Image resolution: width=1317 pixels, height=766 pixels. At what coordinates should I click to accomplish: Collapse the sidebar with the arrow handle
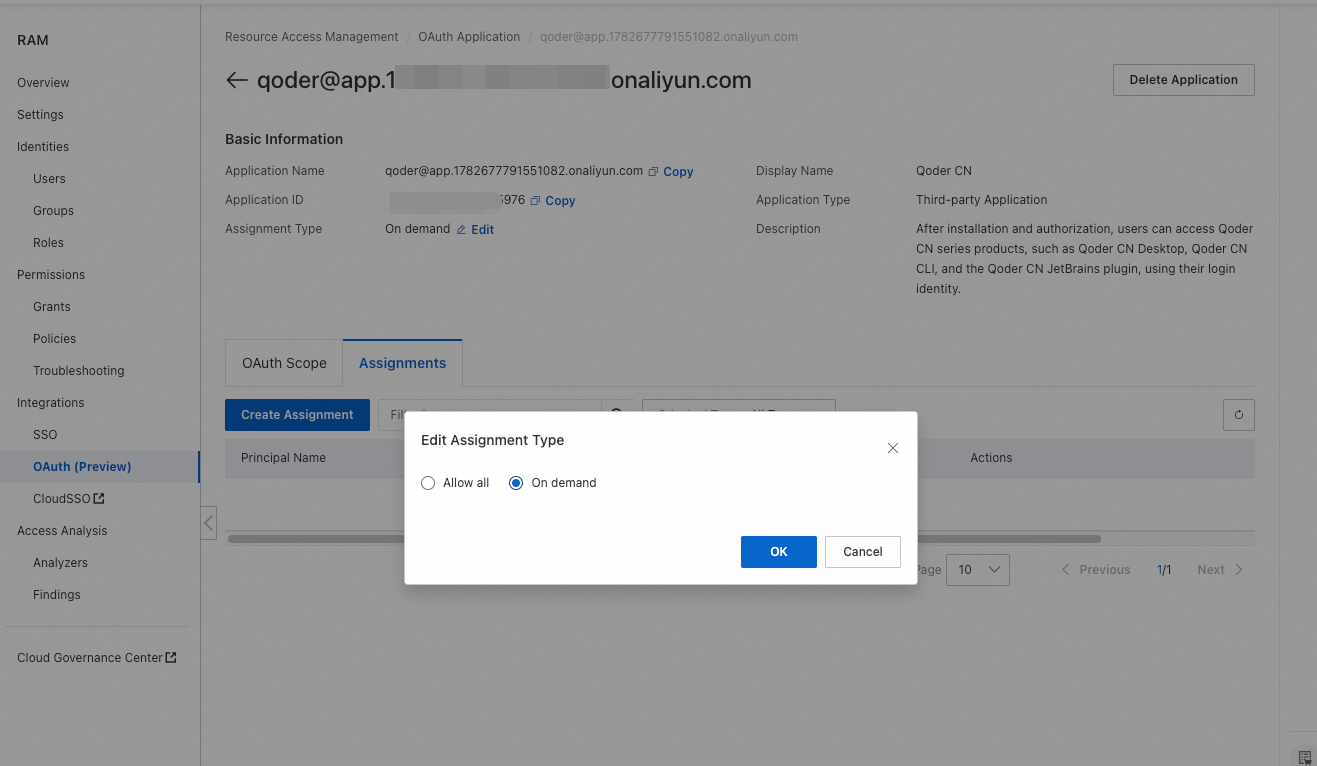209,522
